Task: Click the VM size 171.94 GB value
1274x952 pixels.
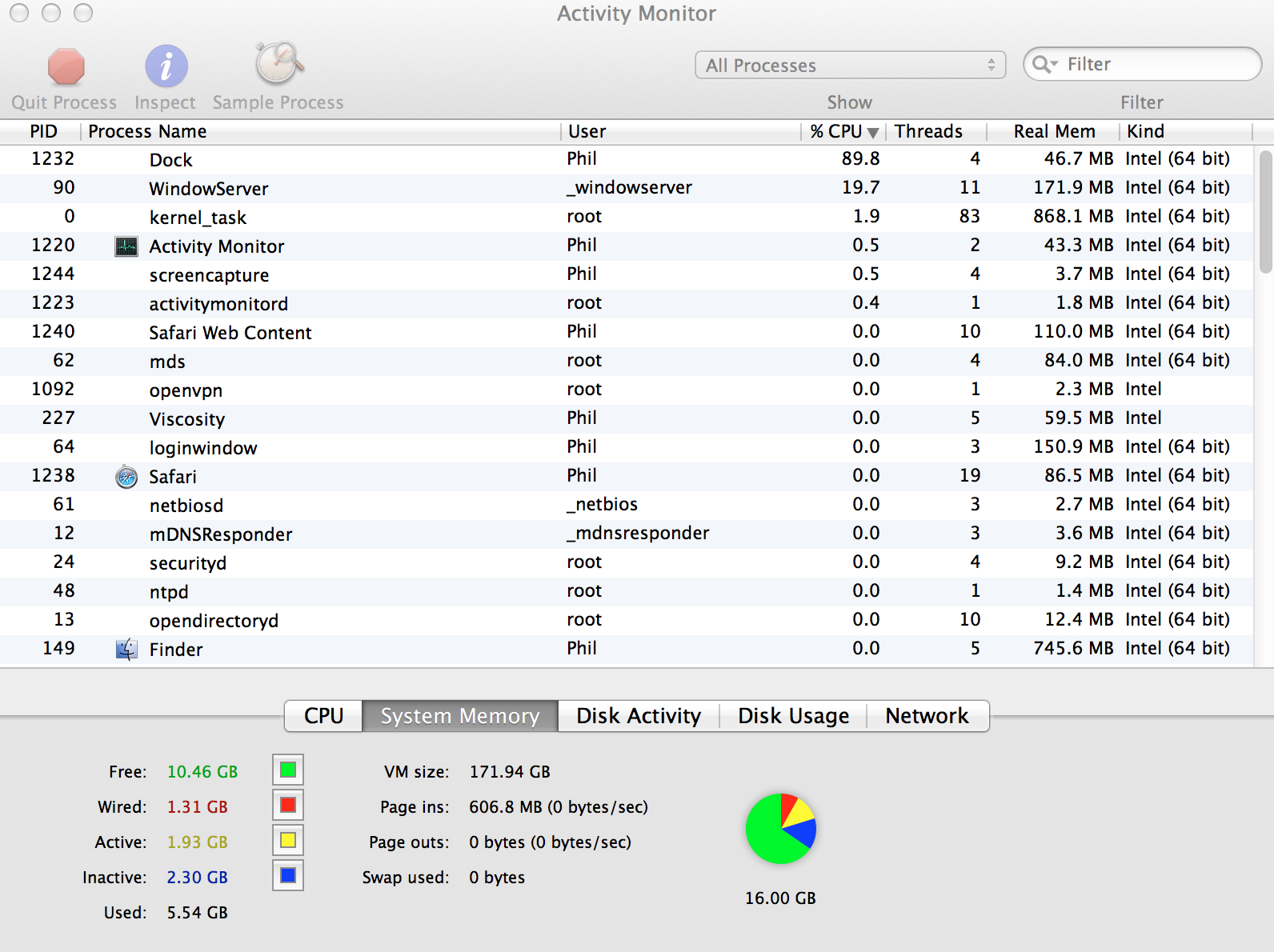Action: tap(510, 772)
